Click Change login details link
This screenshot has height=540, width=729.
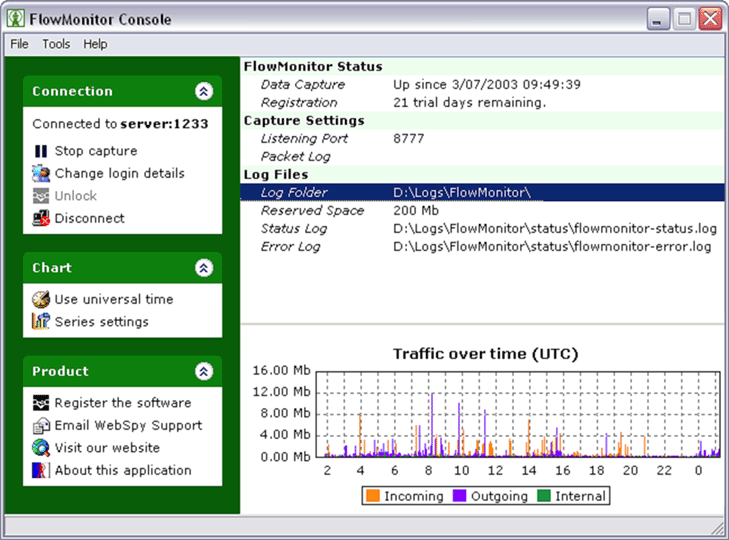tap(119, 173)
